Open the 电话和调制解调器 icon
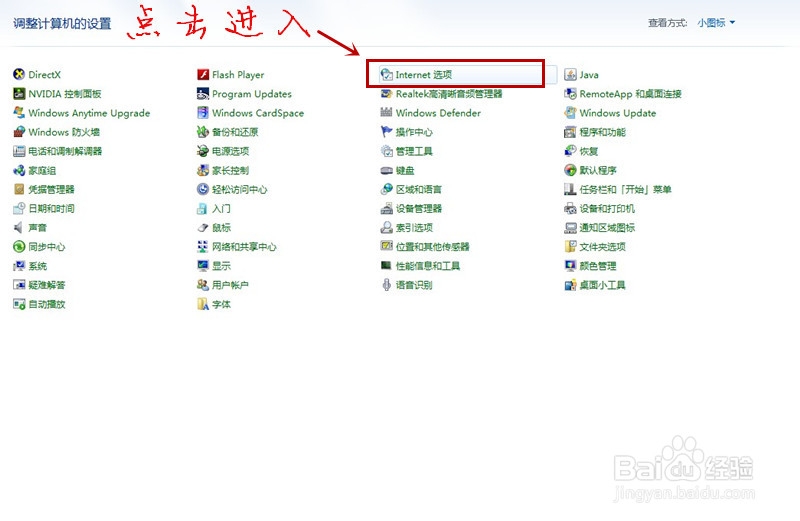The height and width of the screenshot is (521, 800). click(x=19, y=151)
